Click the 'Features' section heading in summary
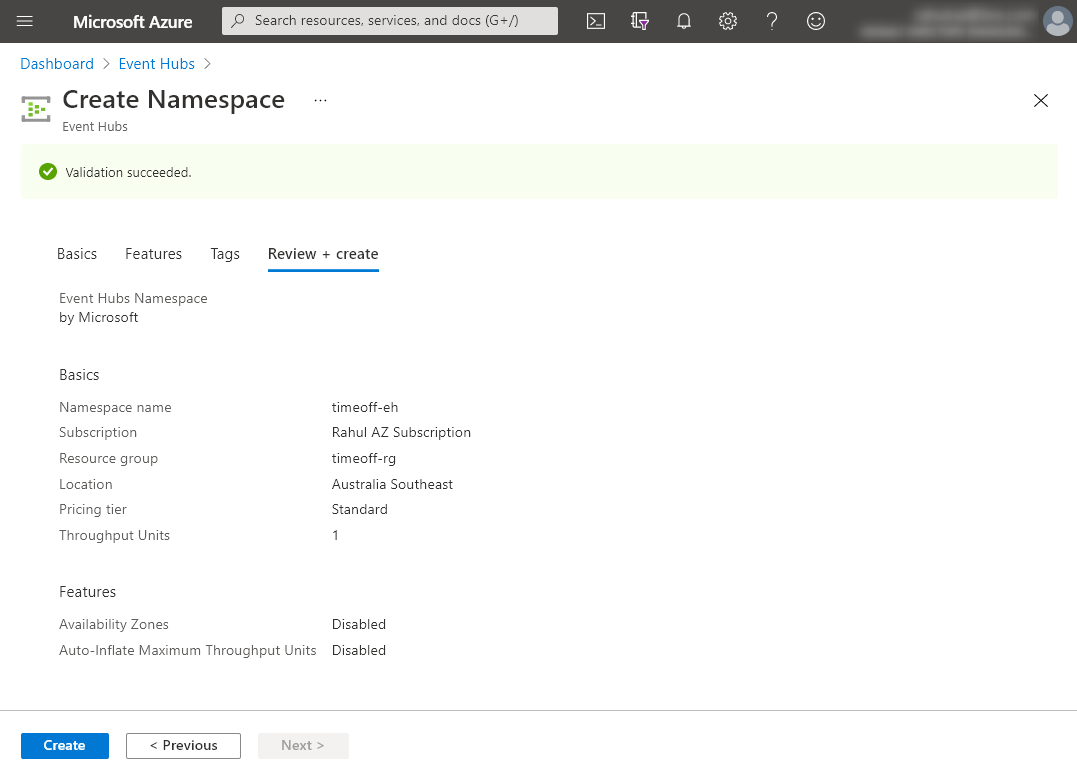 pyautogui.click(x=87, y=592)
